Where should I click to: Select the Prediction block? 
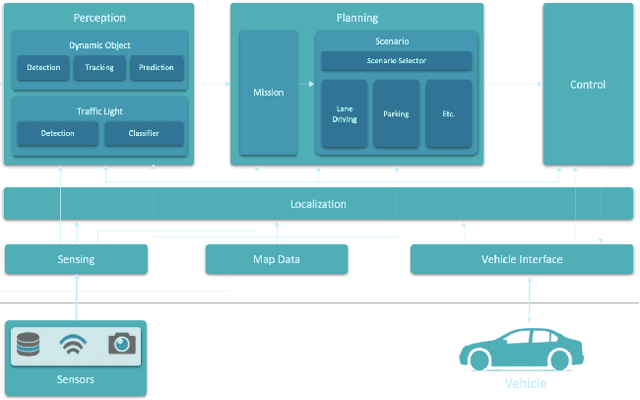coord(156,68)
